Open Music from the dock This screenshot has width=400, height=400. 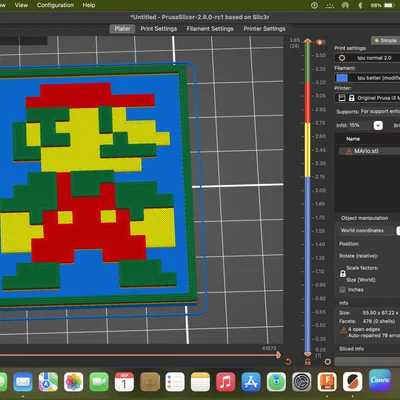[226, 382]
